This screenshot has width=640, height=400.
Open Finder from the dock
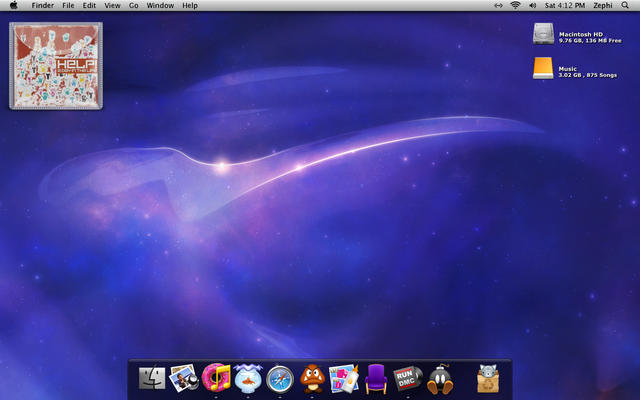pyautogui.click(x=152, y=378)
